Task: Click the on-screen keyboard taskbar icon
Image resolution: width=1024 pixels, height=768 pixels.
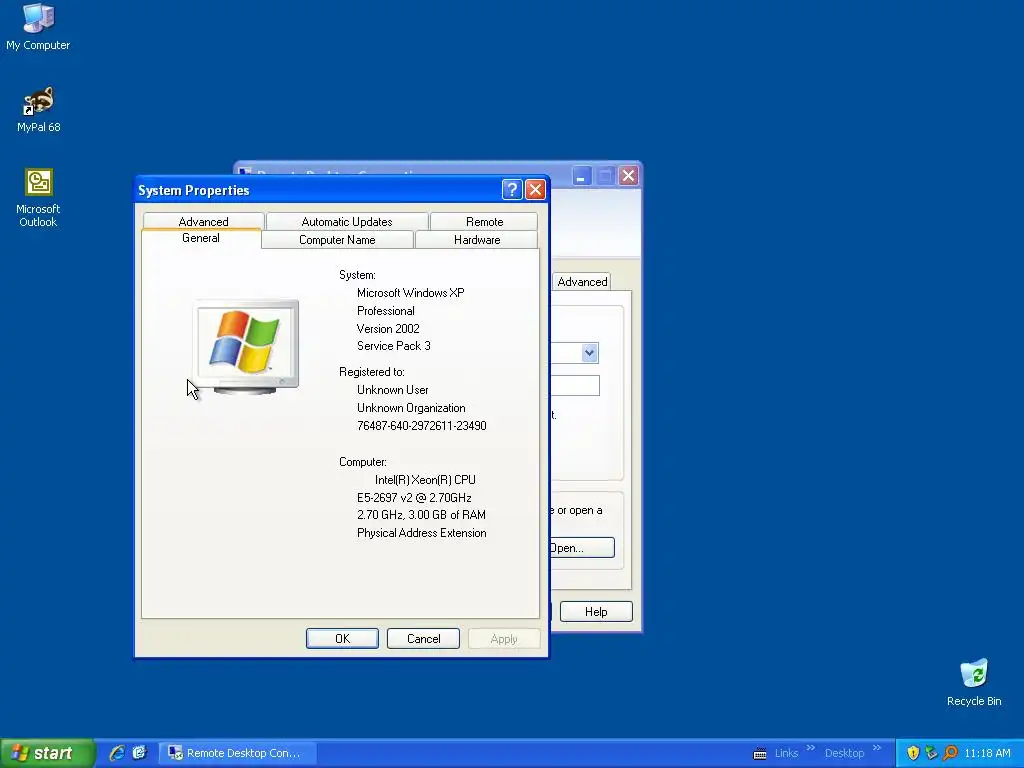Action: [760, 753]
